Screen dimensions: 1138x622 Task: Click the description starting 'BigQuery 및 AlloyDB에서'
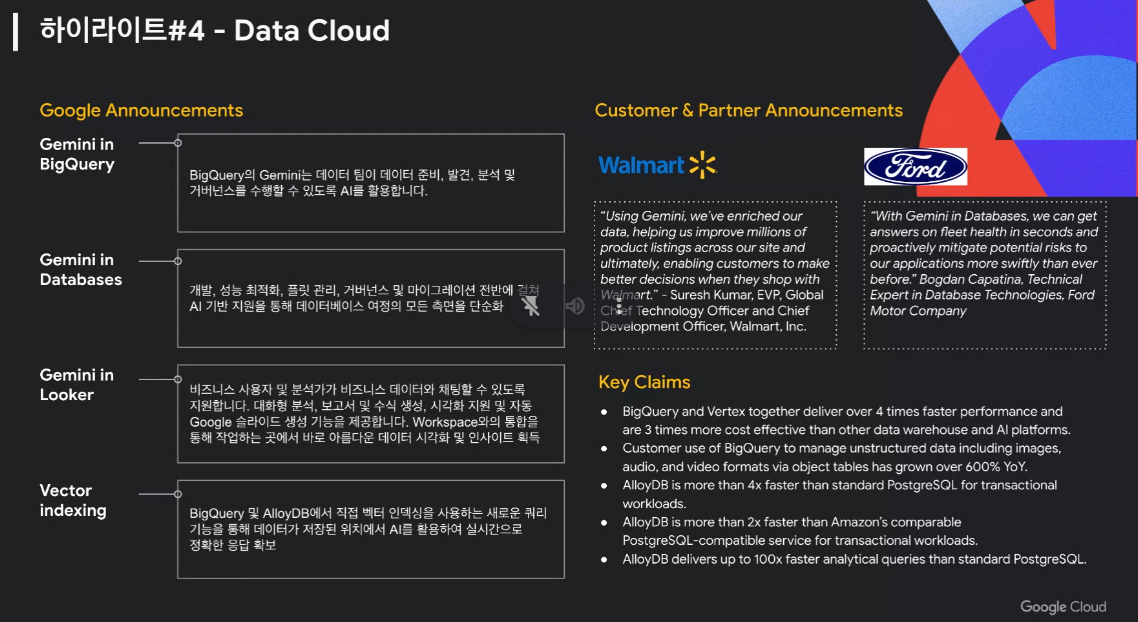click(368, 529)
